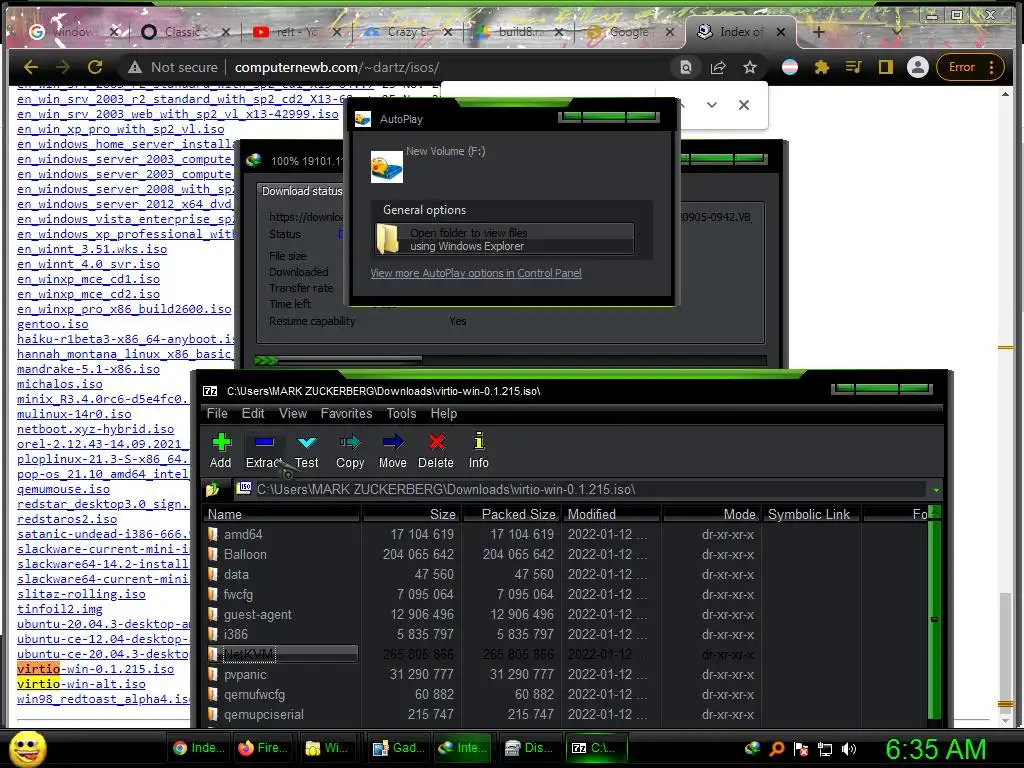Toggle Chrome side panel icon
This screenshot has height=768, width=1024.
(x=886, y=67)
